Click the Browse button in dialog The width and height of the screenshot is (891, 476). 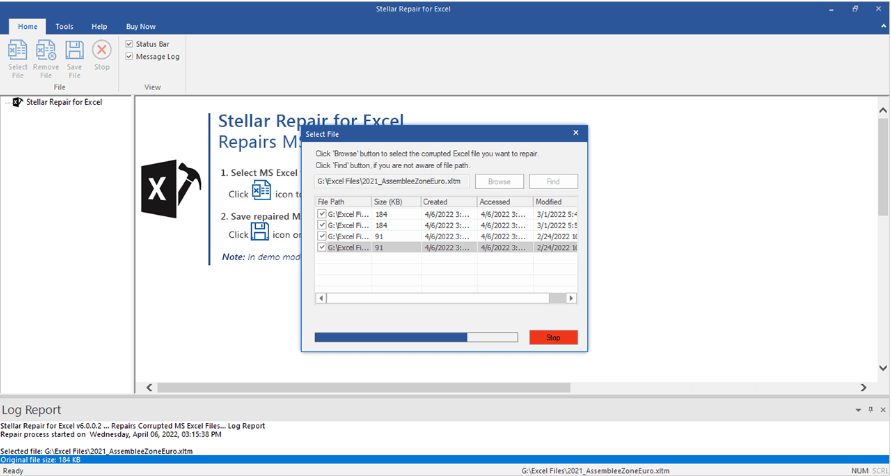pyautogui.click(x=499, y=181)
